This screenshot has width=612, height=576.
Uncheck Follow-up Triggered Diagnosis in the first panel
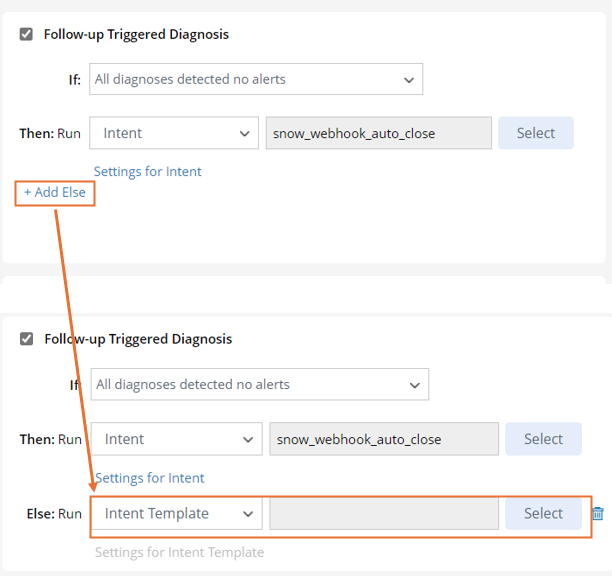[x=26, y=34]
